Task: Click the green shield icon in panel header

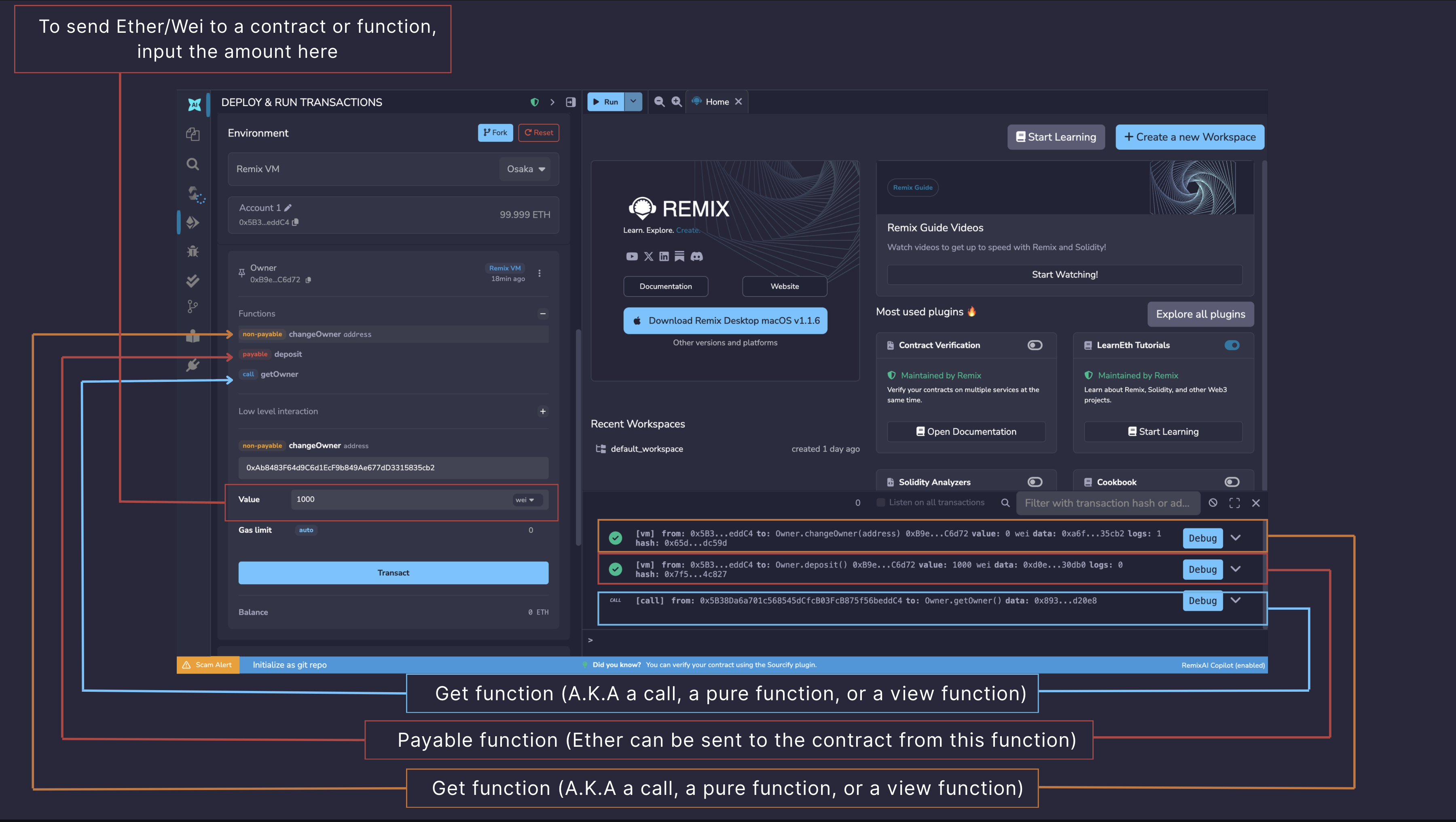Action: coord(534,102)
